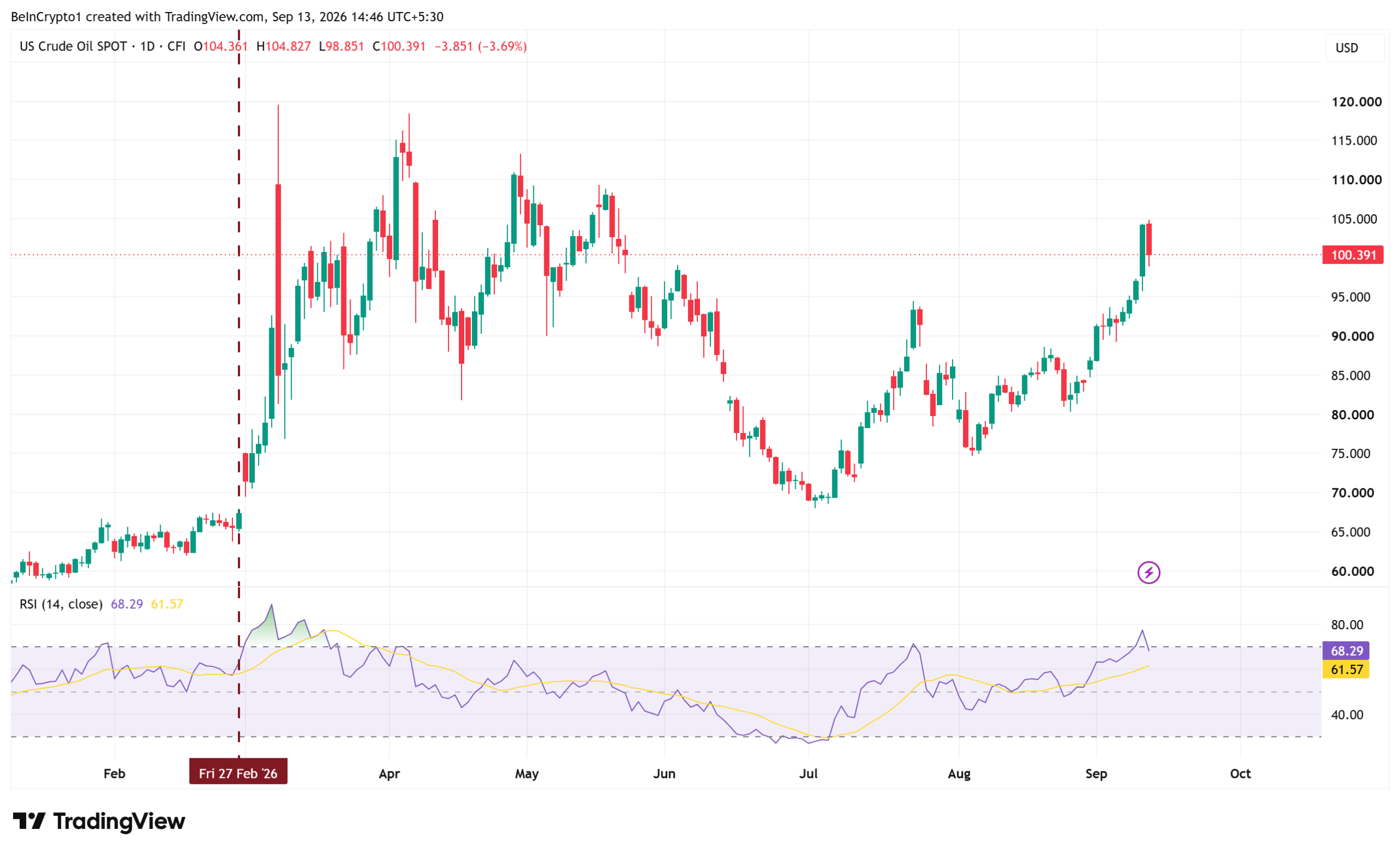Click the 60.000 price axis label

point(1352,571)
